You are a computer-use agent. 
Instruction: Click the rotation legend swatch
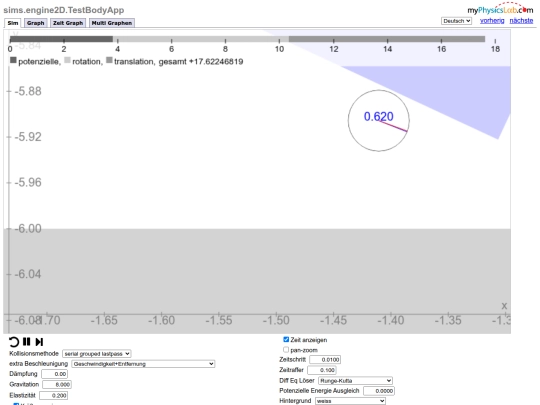click(68, 60)
